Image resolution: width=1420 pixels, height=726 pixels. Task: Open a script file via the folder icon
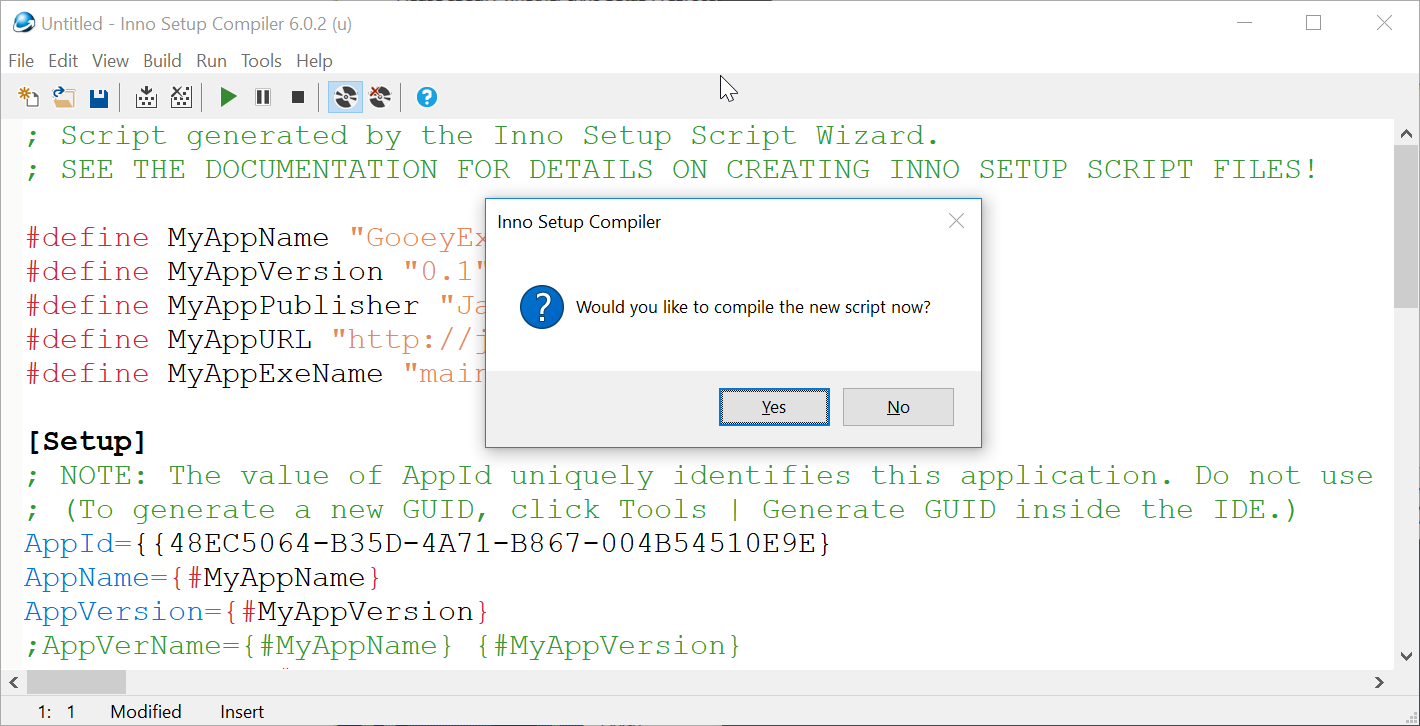(x=64, y=97)
